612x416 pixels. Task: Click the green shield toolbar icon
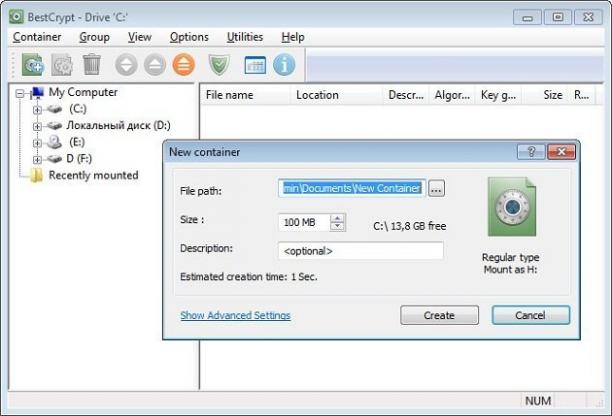[x=219, y=65]
